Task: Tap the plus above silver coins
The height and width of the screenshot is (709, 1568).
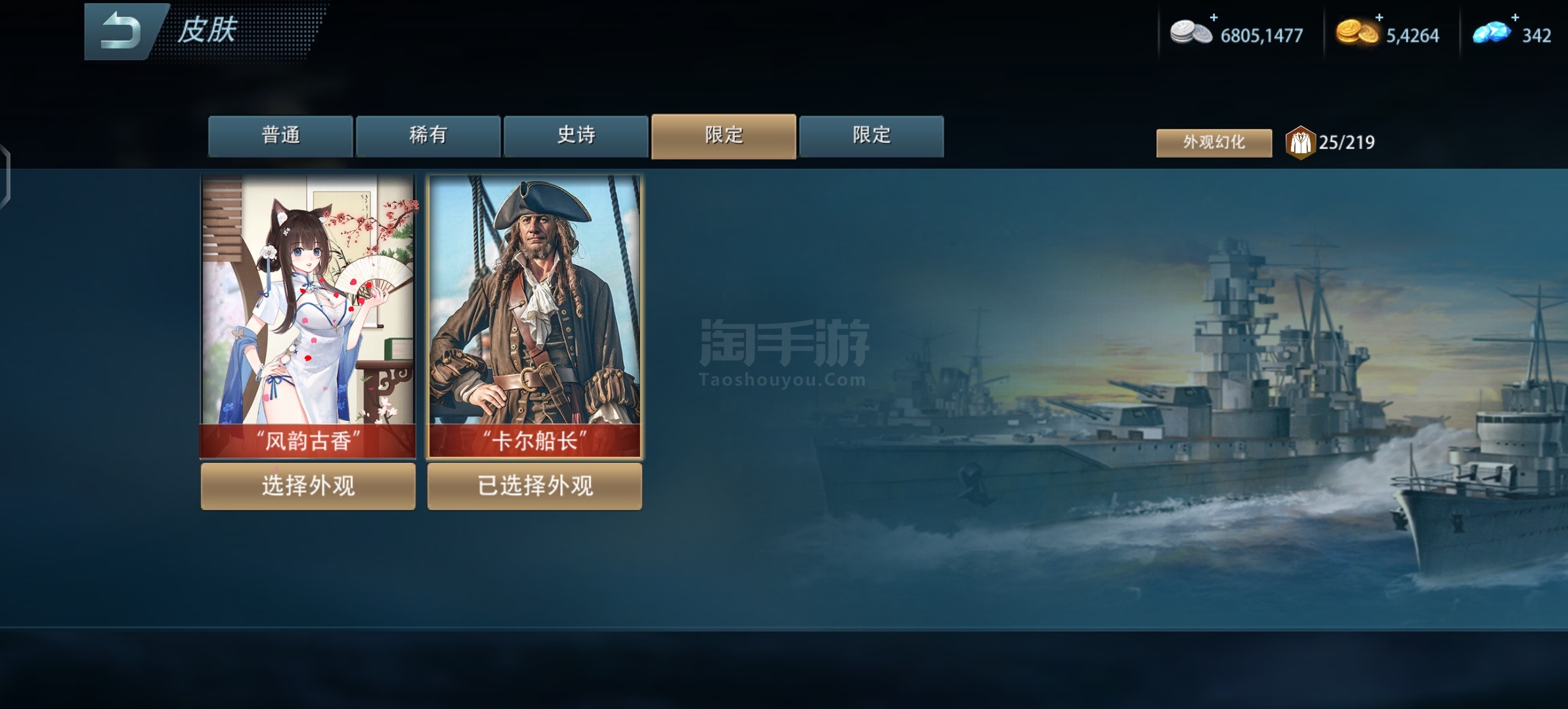Action: [x=1213, y=17]
